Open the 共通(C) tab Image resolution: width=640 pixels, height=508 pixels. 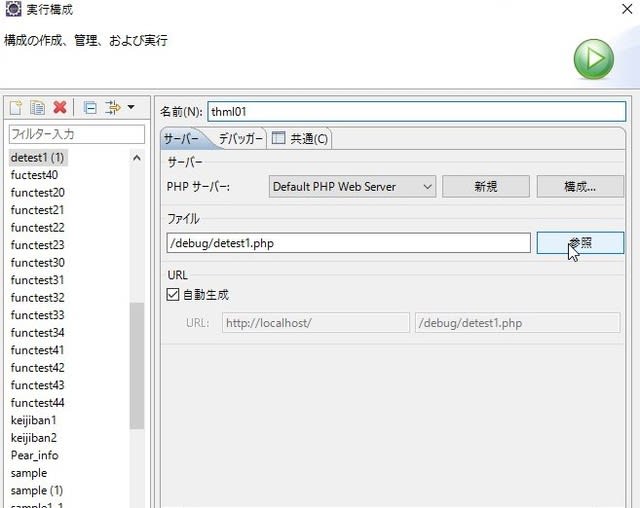click(302, 139)
